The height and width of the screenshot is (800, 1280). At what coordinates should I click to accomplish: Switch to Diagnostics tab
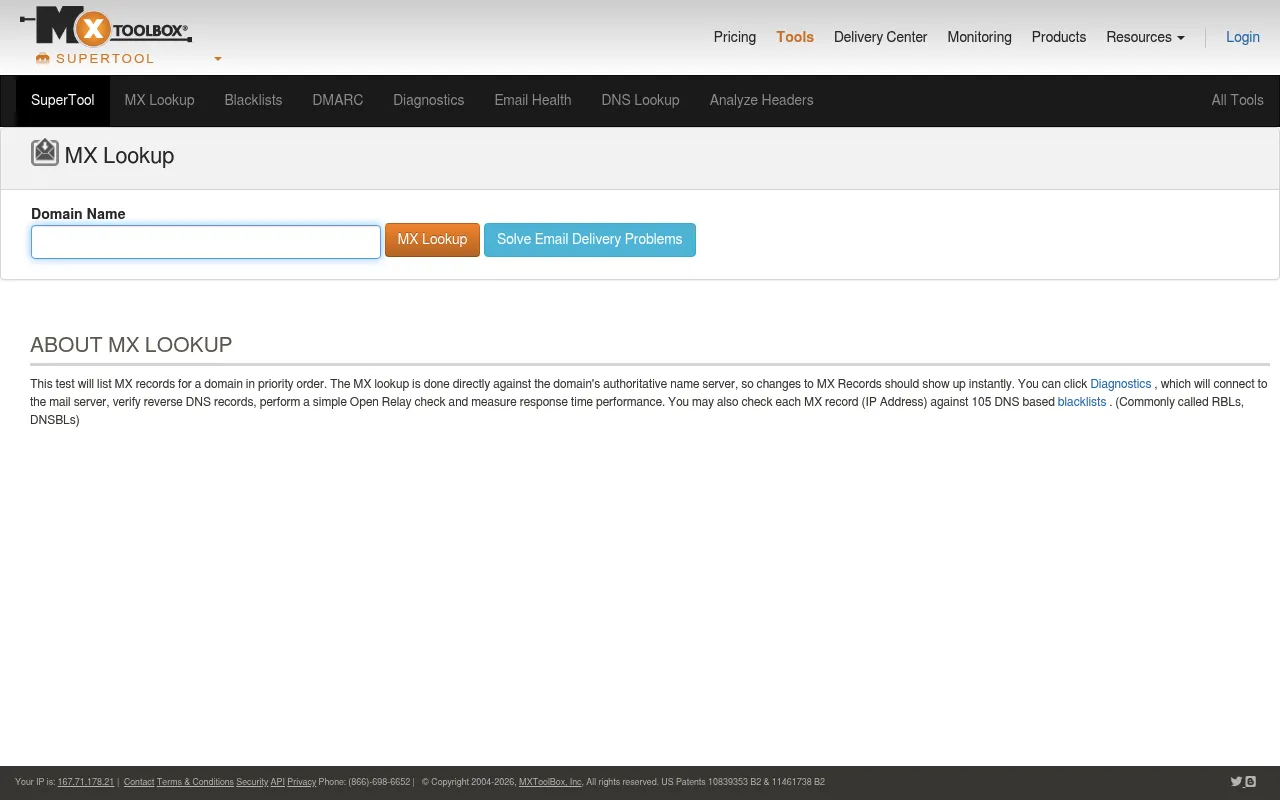[x=428, y=100]
